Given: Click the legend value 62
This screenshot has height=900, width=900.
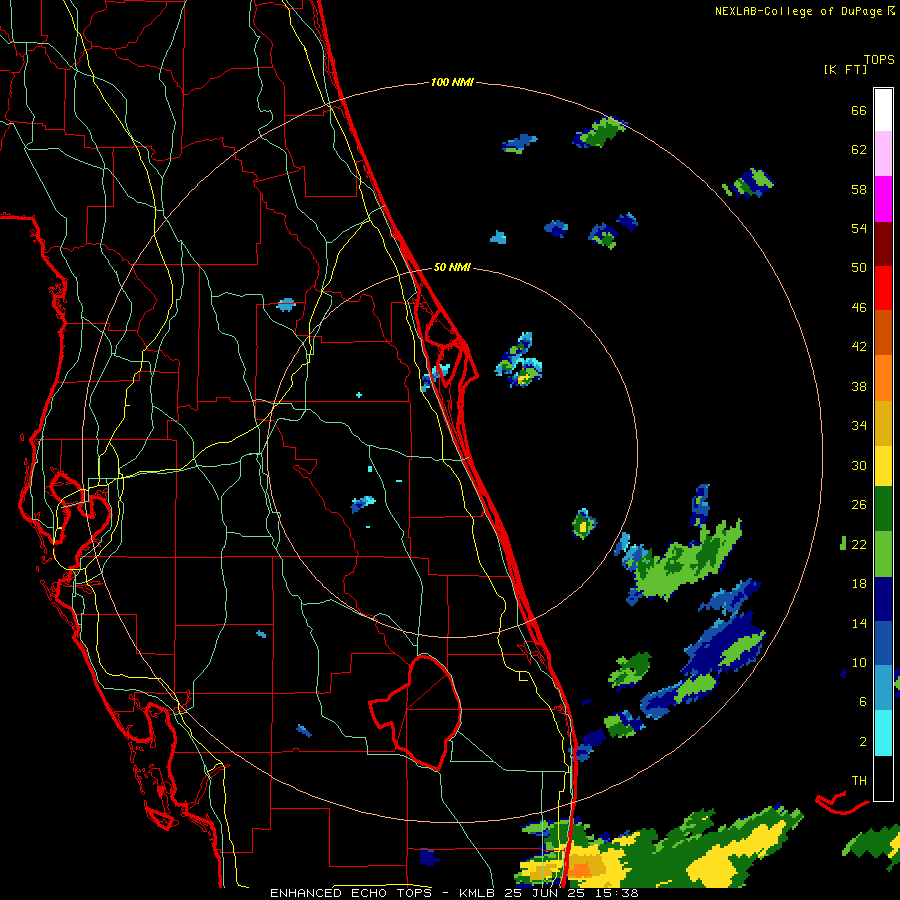Looking at the screenshot, I should click(x=859, y=150).
